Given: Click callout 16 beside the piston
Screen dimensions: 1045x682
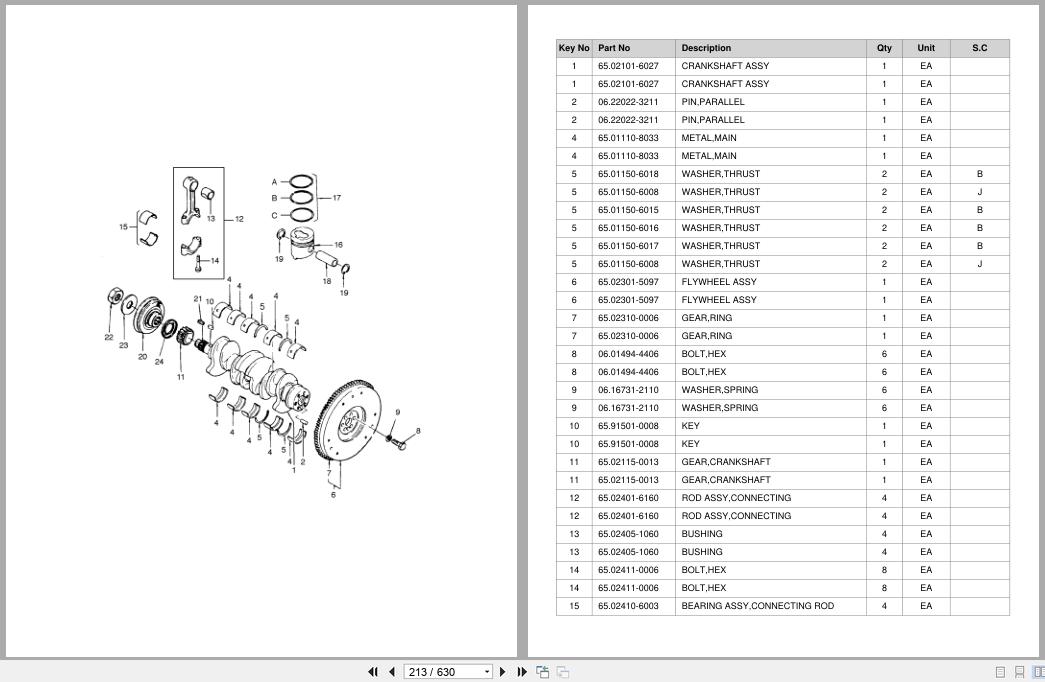Looking at the screenshot, I should coord(339,245).
